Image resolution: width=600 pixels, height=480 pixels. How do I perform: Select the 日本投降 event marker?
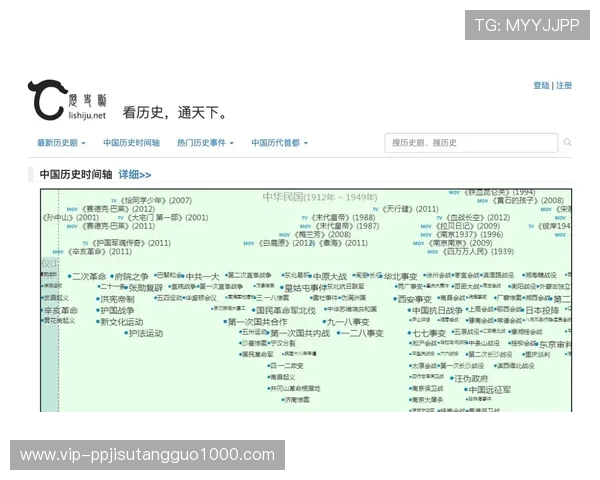542,310
